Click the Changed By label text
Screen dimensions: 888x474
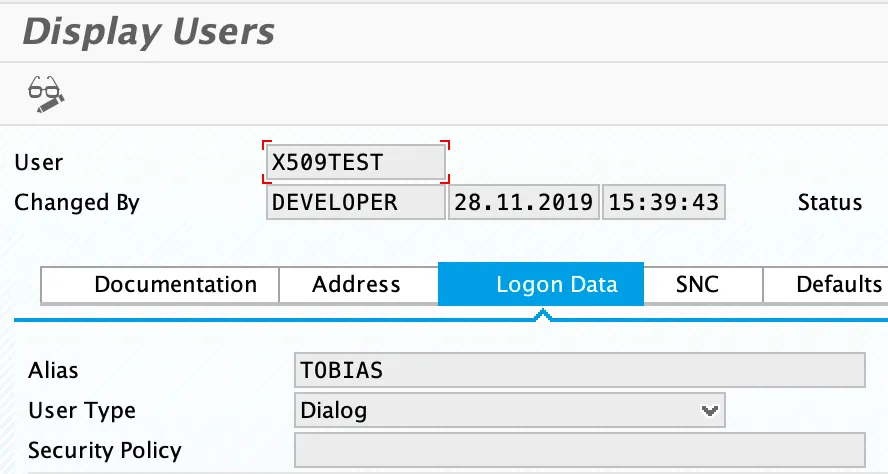coord(77,203)
